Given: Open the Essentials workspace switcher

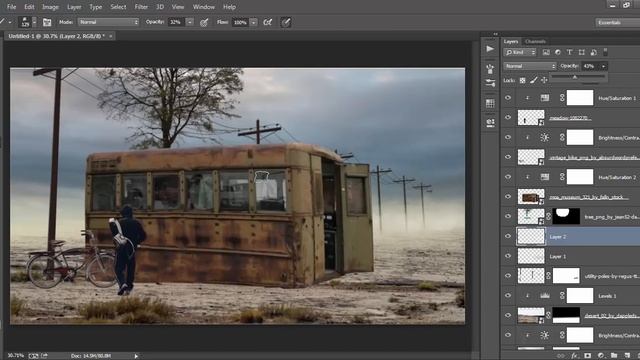Looking at the screenshot, I should [x=618, y=22].
